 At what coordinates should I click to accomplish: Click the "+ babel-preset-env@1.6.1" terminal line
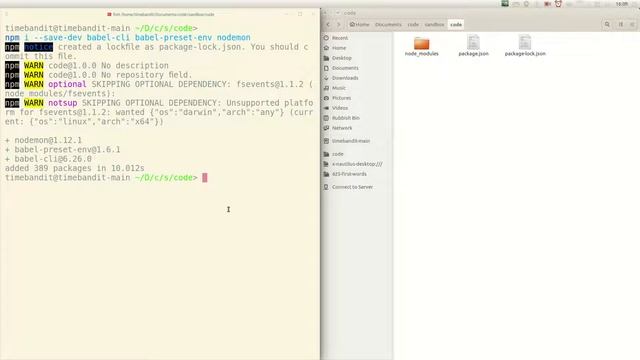coord(62,149)
